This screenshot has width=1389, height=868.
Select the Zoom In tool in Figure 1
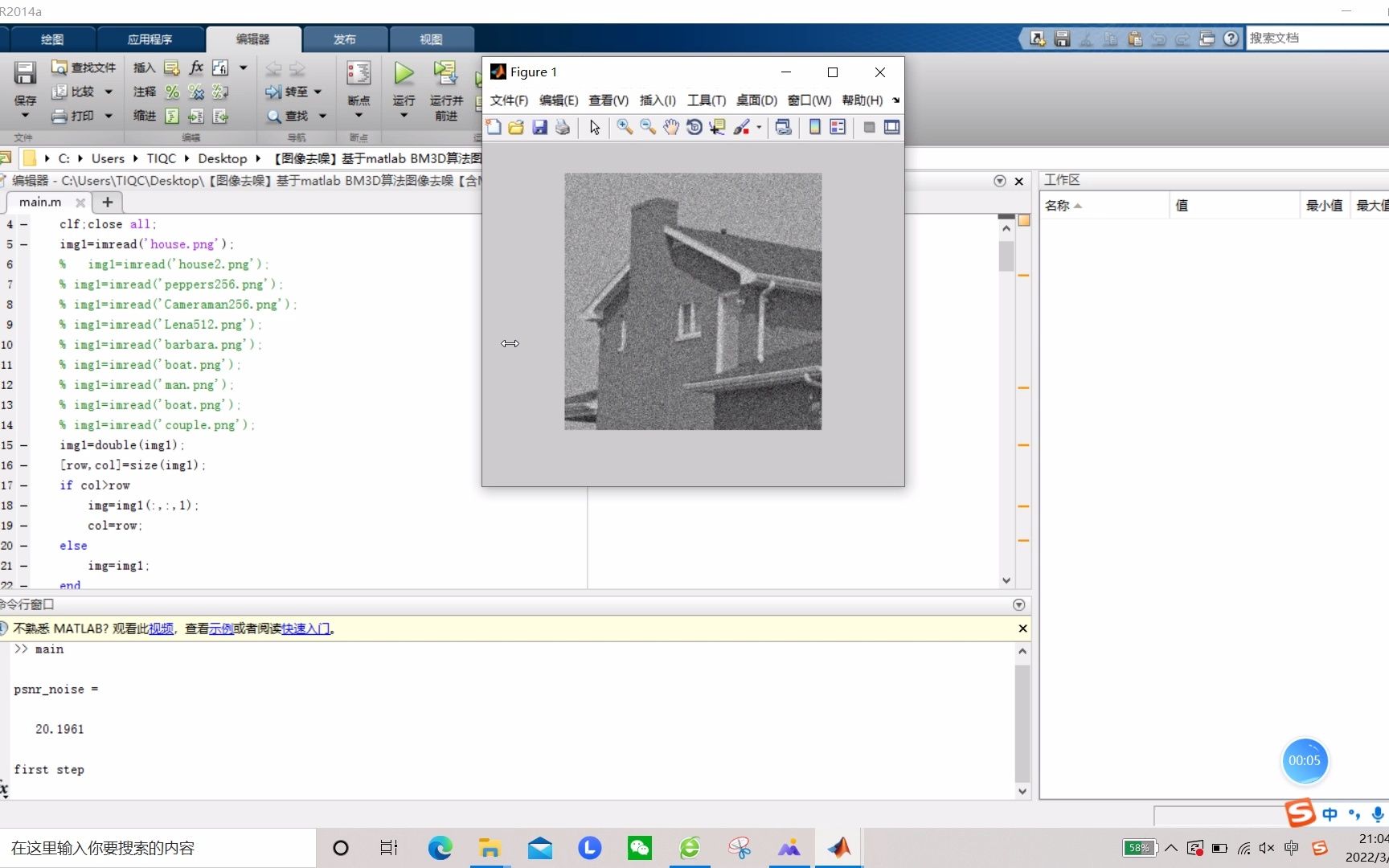[625, 127]
